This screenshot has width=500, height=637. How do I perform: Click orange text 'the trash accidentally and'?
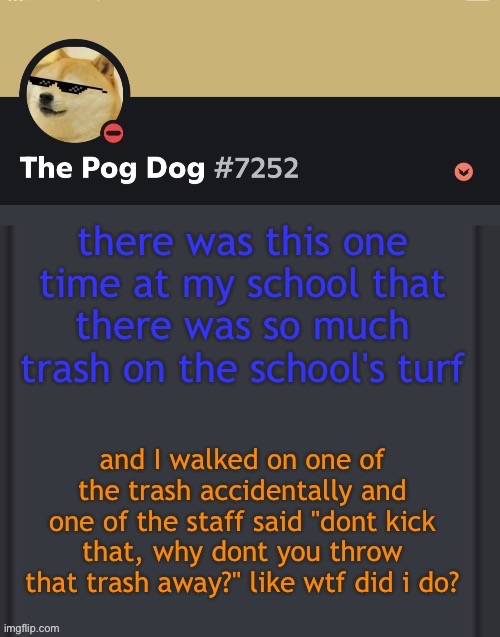[242, 490]
